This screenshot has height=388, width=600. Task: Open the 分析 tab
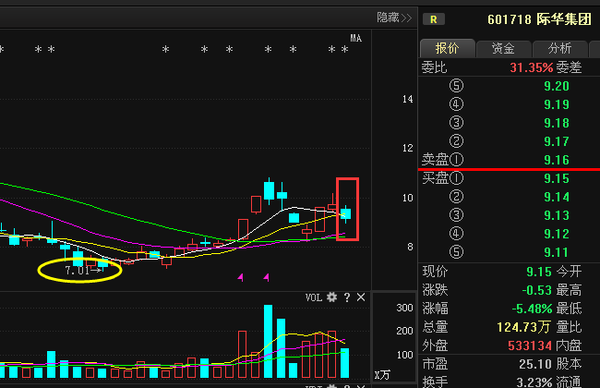559,49
